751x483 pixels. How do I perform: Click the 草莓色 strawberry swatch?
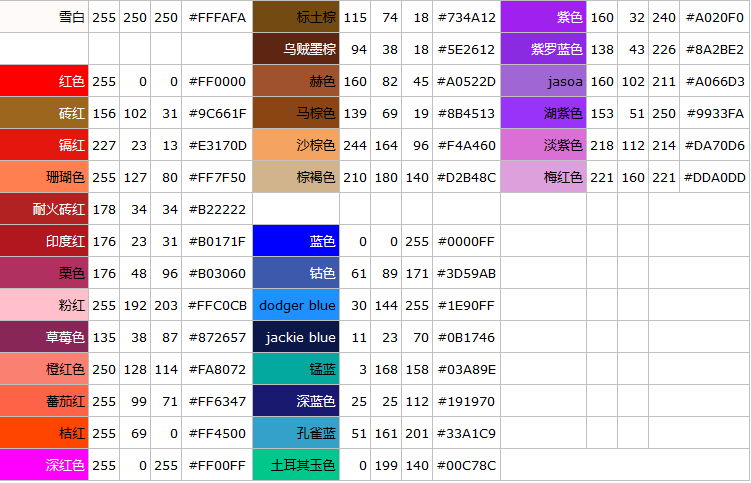pos(44,337)
